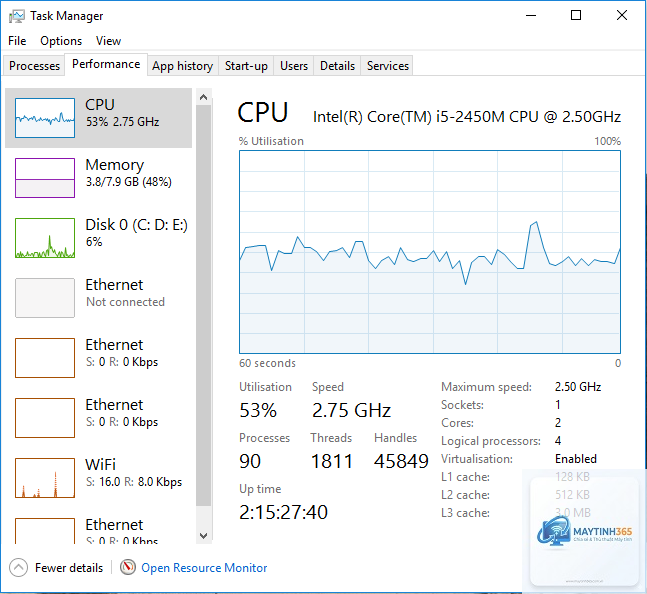Click the threads count 1811

(x=332, y=461)
